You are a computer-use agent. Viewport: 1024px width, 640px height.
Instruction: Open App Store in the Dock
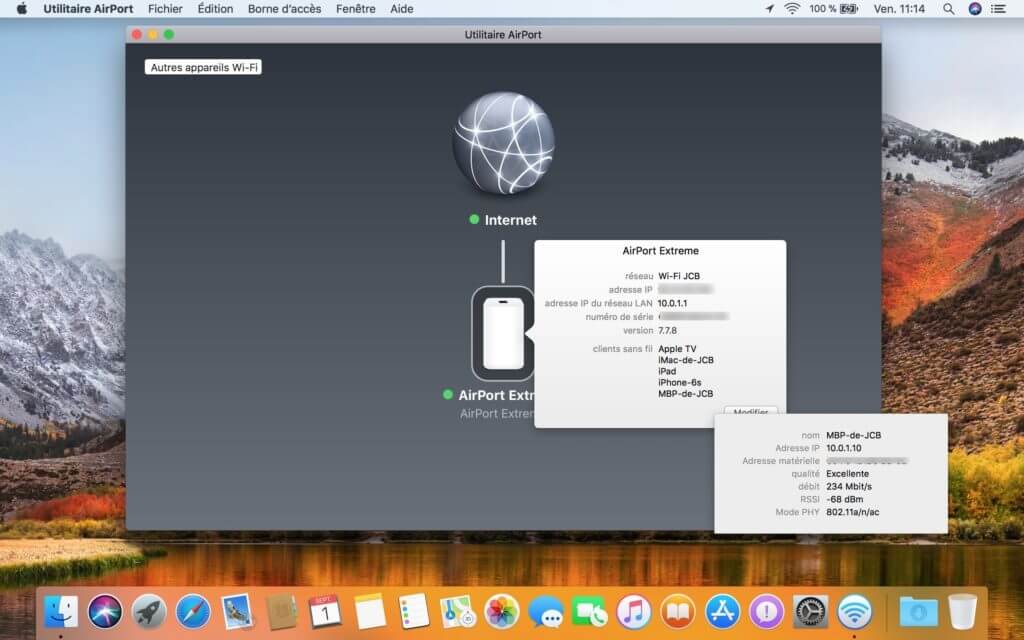point(722,612)
